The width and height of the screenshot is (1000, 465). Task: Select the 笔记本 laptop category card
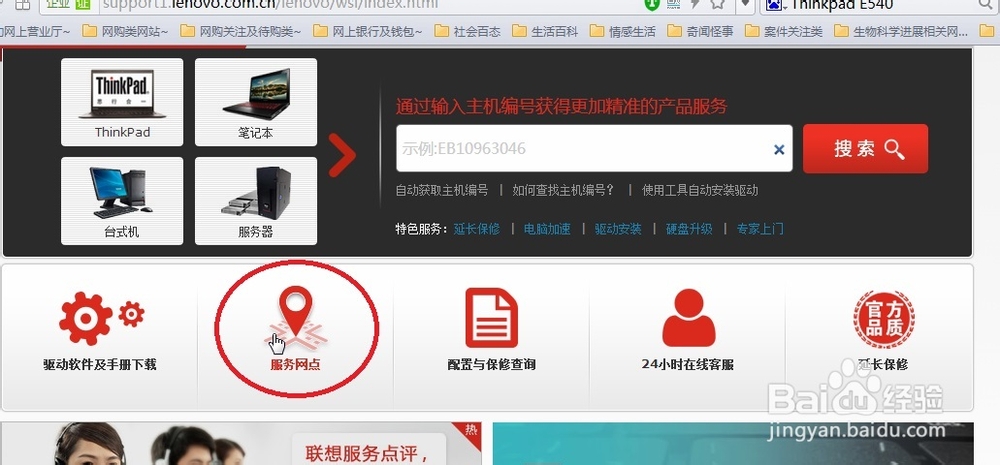[x=256, y=102]
